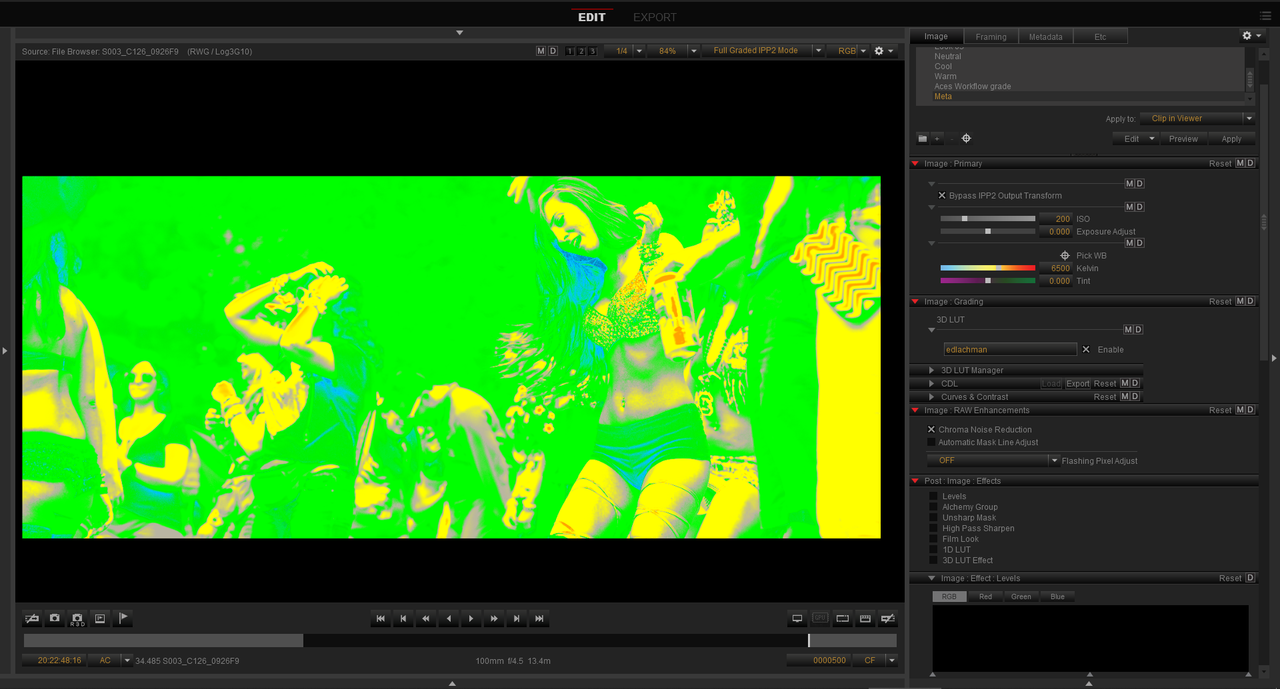Enable Automatic Mask Line Adjust
The image size is (1280, 689).
(x=932, y=442)
